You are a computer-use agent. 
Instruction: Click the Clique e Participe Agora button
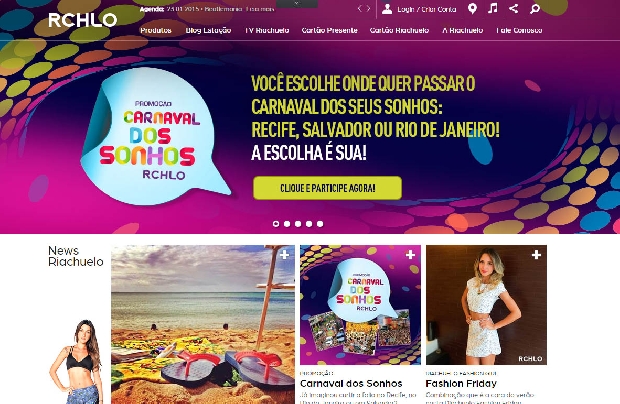tap(327, 188)
